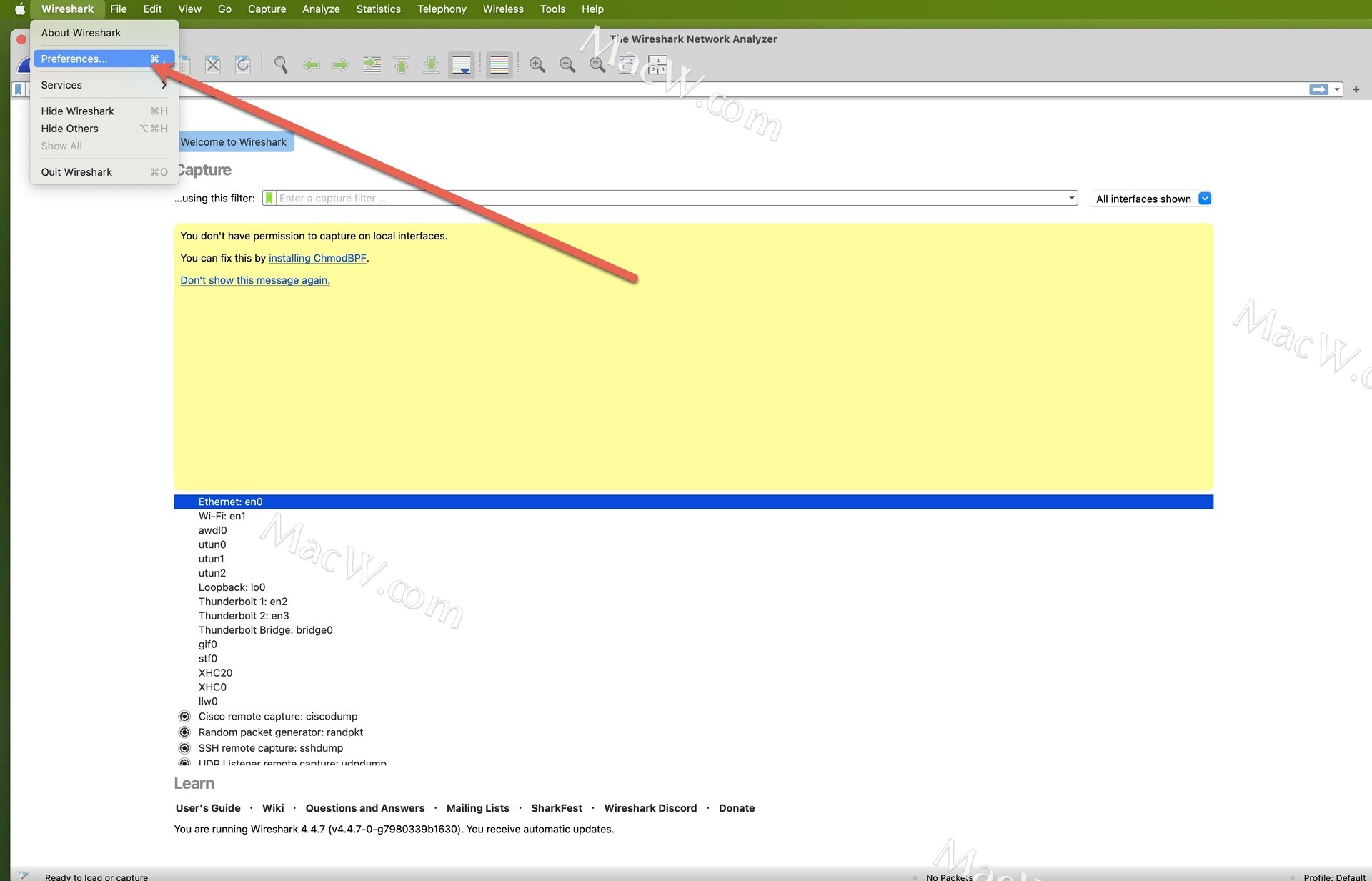Apply the display filter with arrow button

click(1318, 89)
